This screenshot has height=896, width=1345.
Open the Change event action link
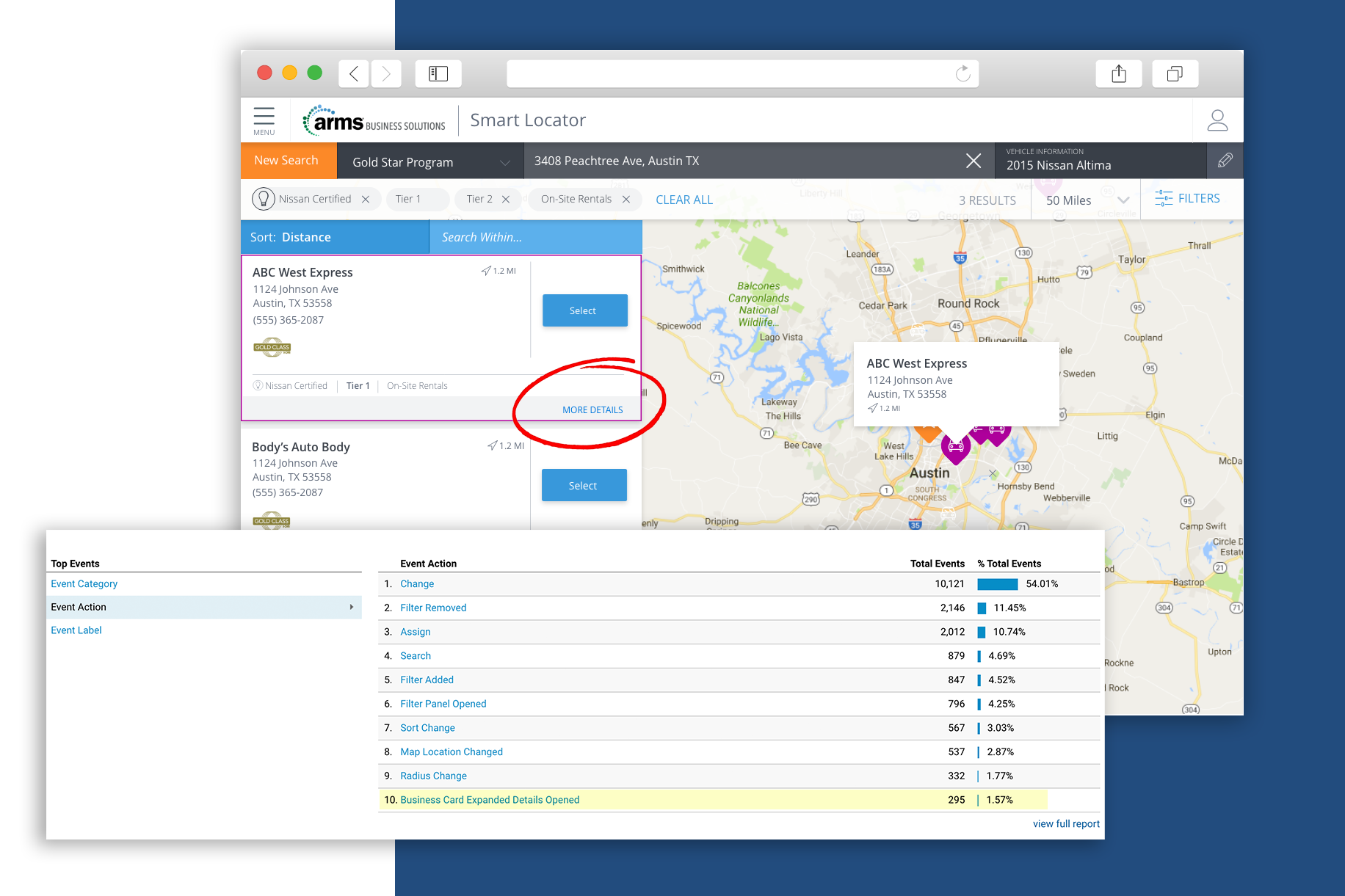[x=417, y=583]
